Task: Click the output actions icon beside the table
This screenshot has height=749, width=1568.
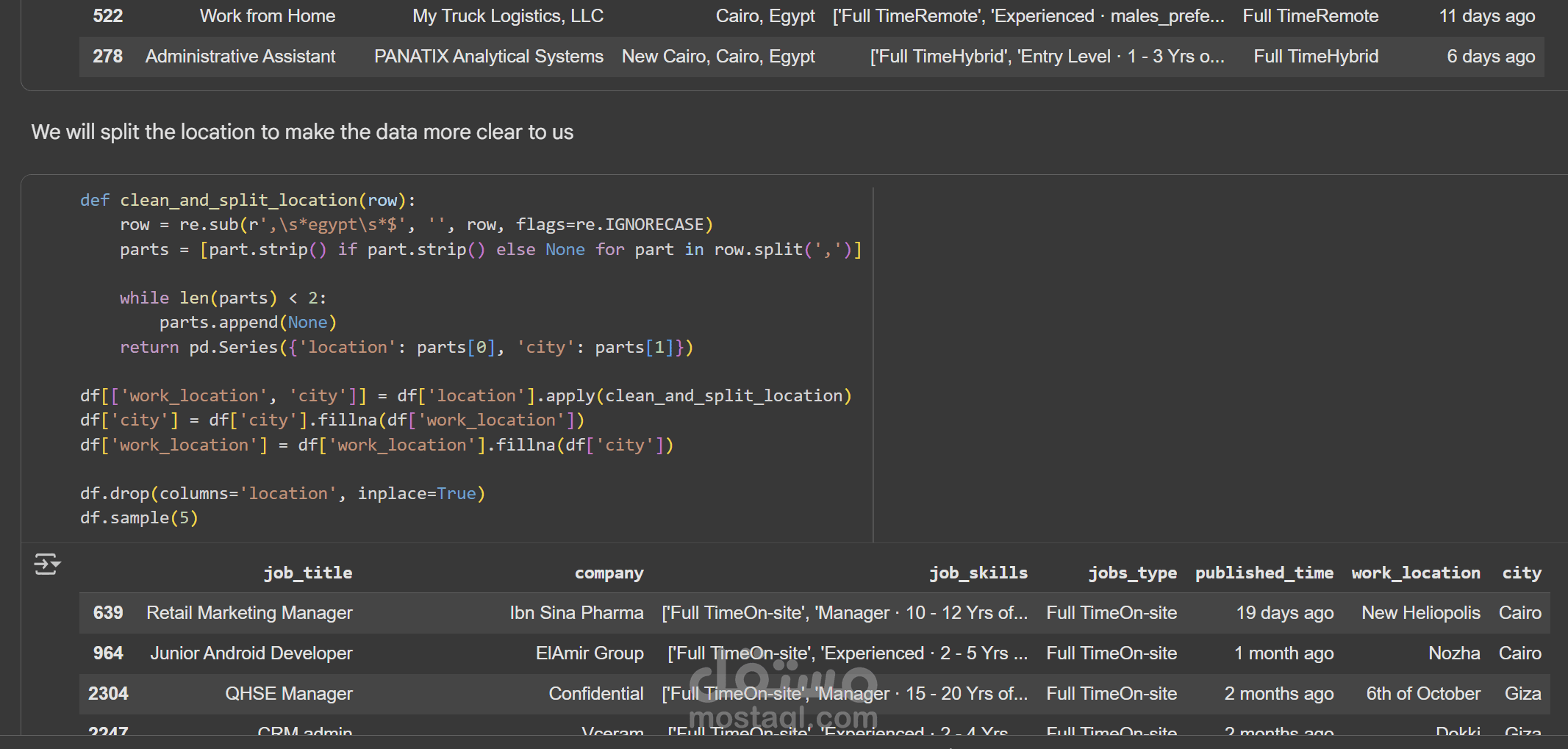Action: (47, 565)
